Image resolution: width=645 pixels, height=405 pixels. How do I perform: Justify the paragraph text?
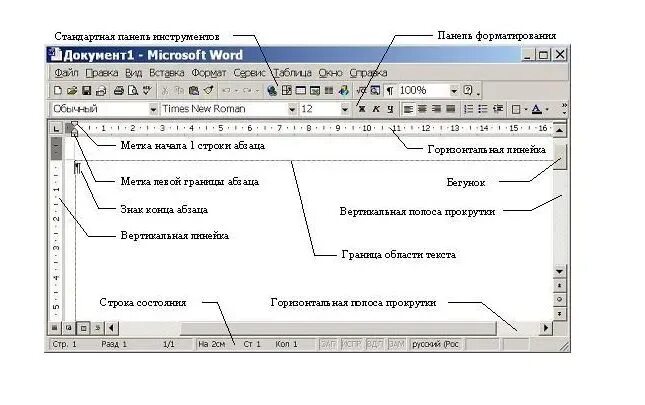coord(451,109)
